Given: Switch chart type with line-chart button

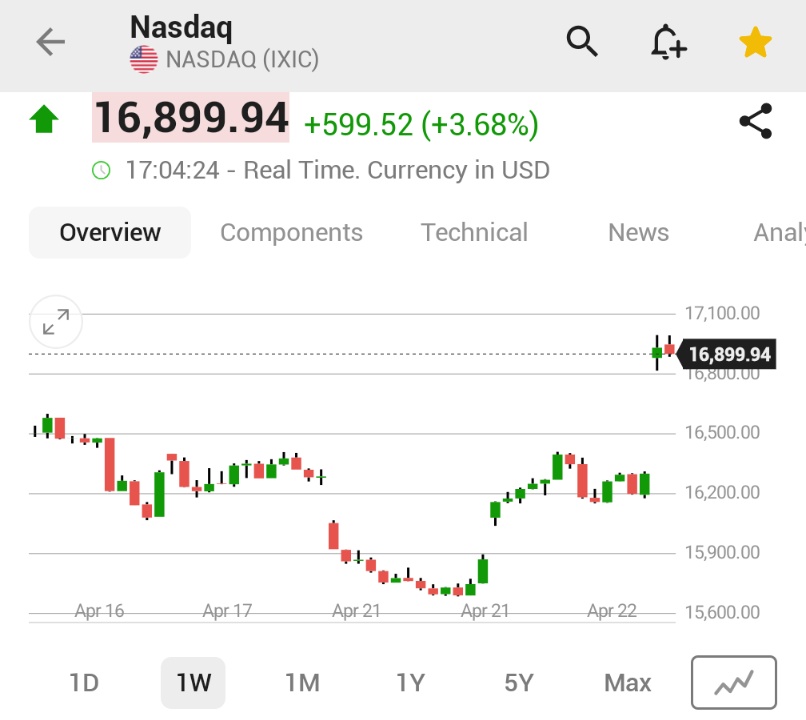Looking at the screenshot, I should (x=734, y=682).
